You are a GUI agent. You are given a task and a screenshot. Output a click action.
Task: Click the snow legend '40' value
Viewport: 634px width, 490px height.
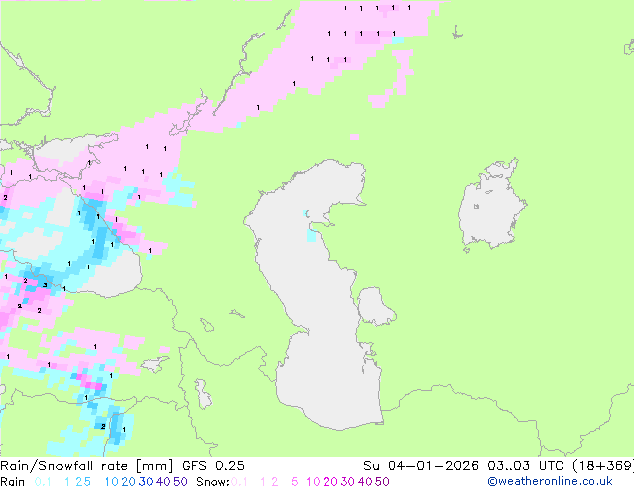click(x=365, y=482)
